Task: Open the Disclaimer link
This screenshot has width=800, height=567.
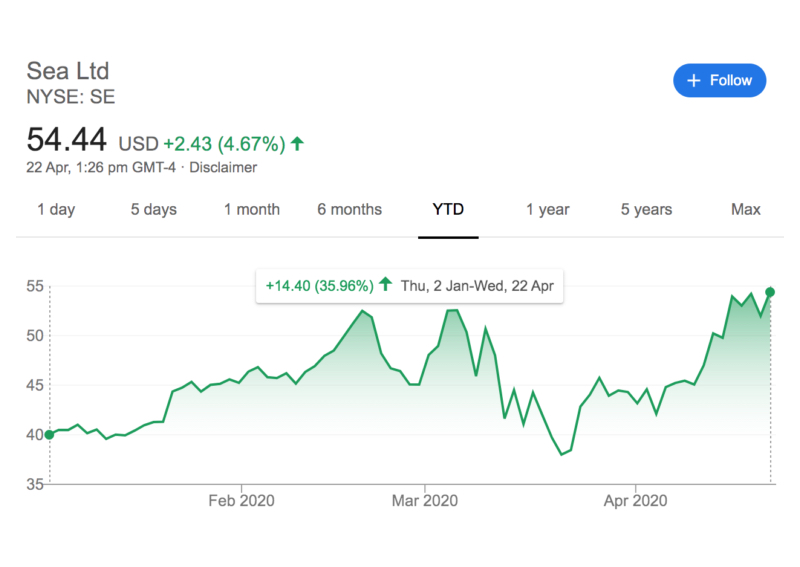Action: coord(223,168)
